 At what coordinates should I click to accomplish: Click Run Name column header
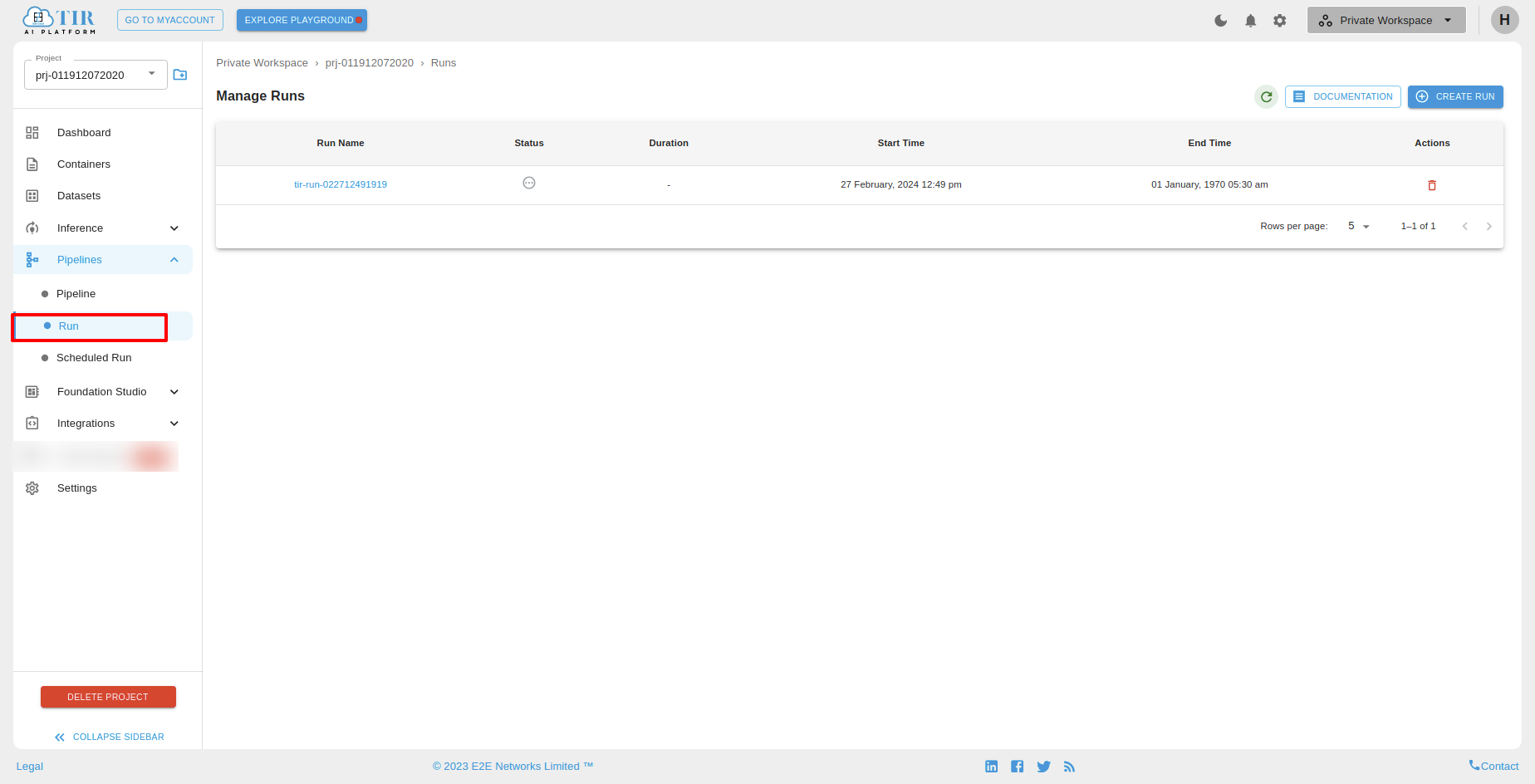[341, 143]
